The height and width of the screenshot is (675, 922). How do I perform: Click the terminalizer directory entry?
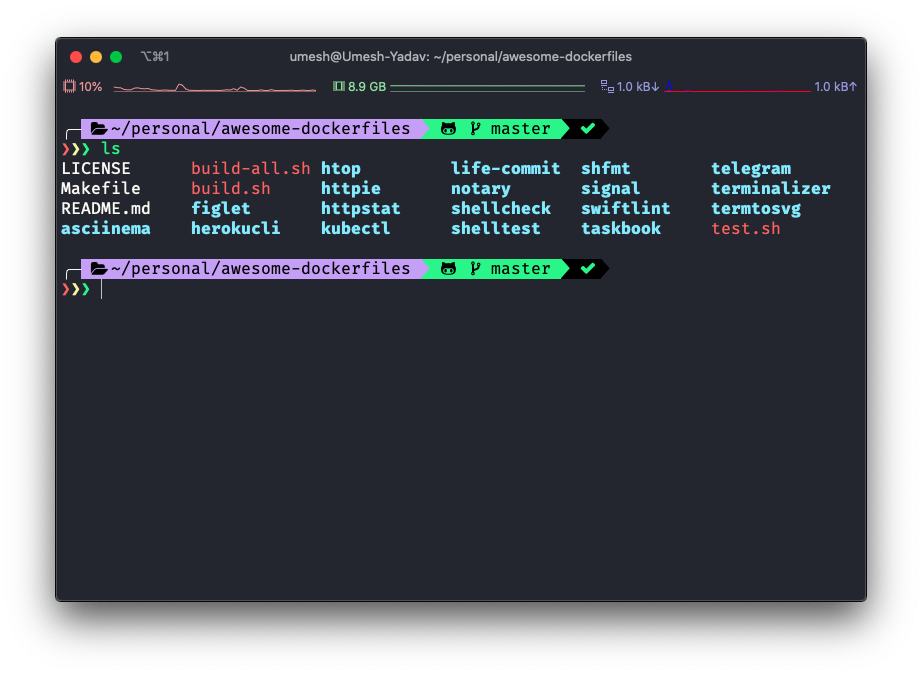click(x=770, y=189)
